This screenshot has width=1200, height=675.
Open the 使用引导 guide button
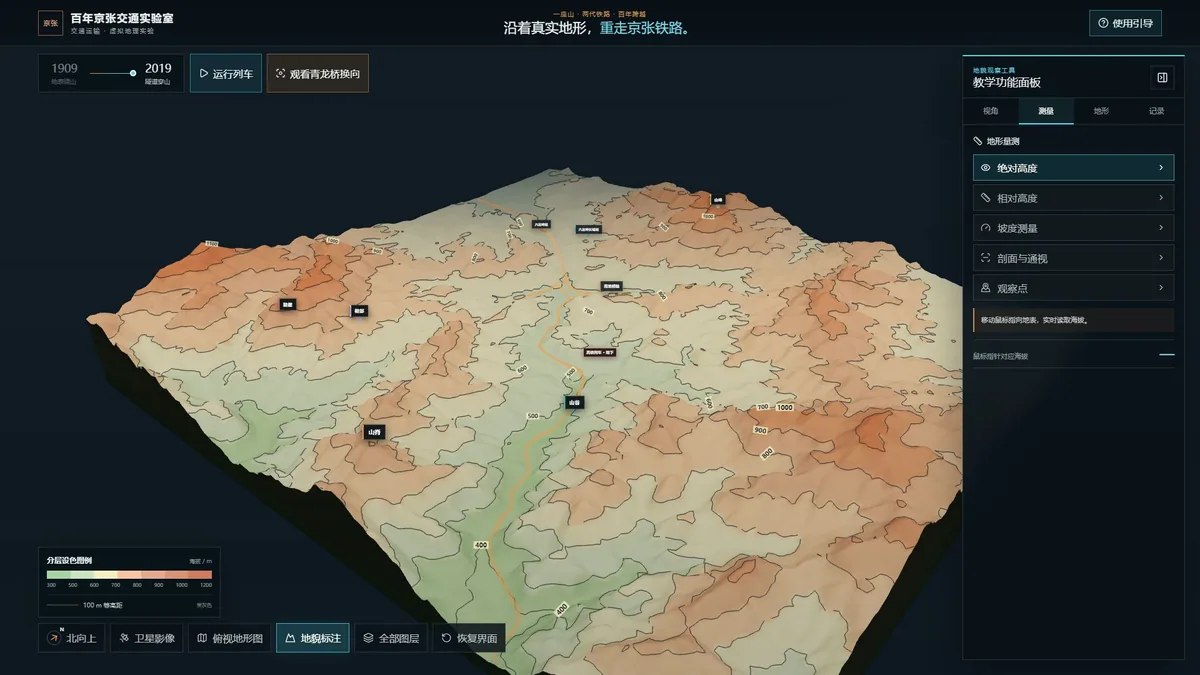click(x=1125, y=23)
